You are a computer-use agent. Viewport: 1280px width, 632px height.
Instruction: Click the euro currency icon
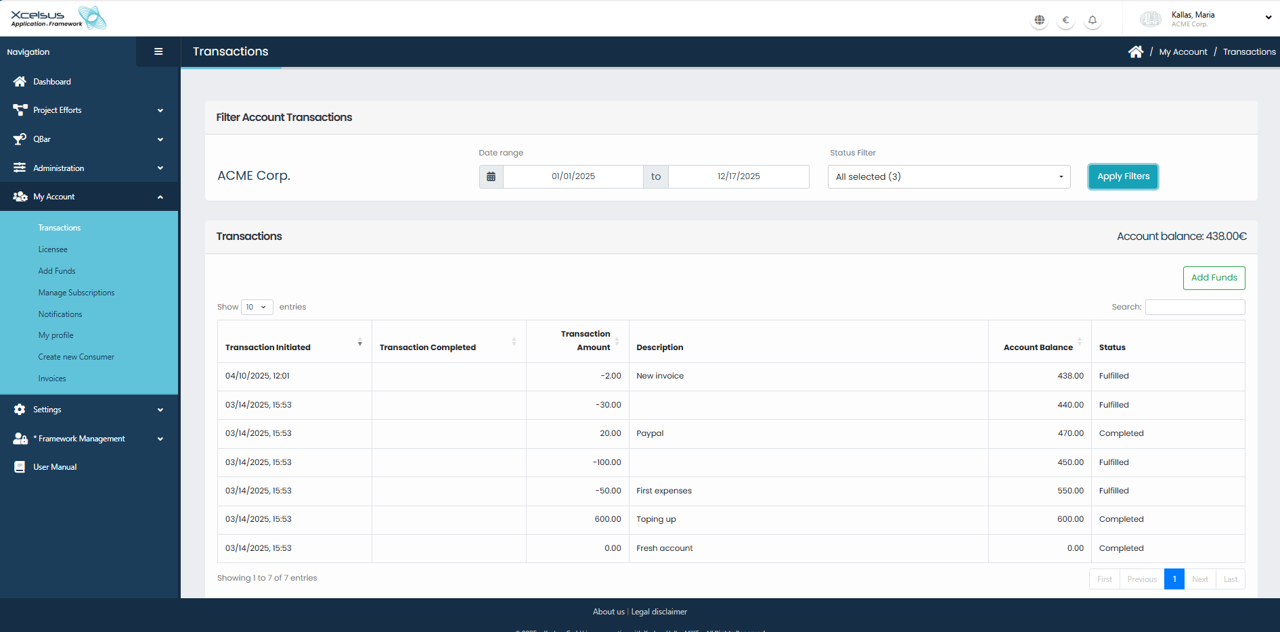tap(1066, 20)
